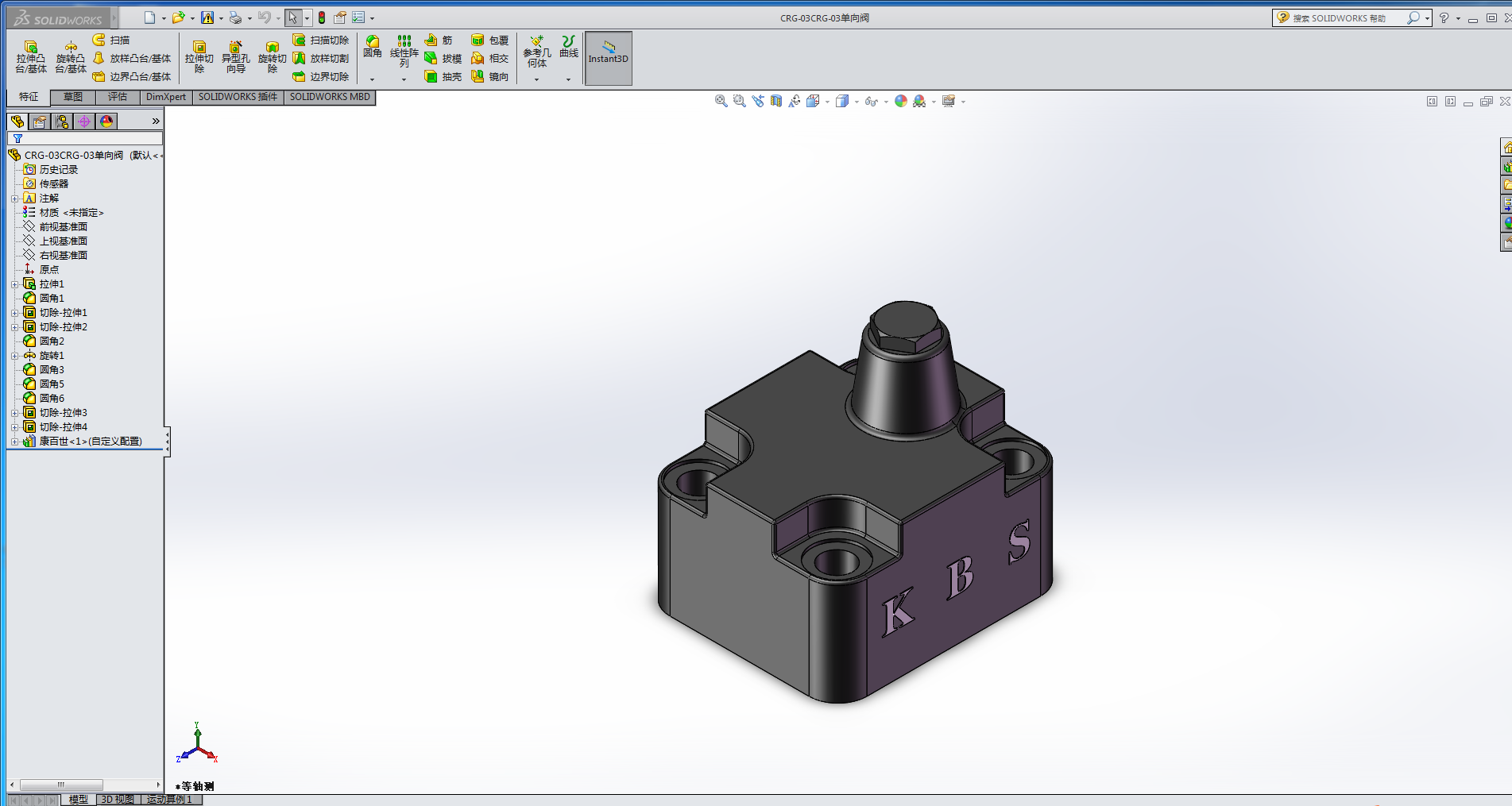Screen dimensions: 1512x806
Task: Click the Section View icon
Action: pyautogui.click(x=776, y=101)
